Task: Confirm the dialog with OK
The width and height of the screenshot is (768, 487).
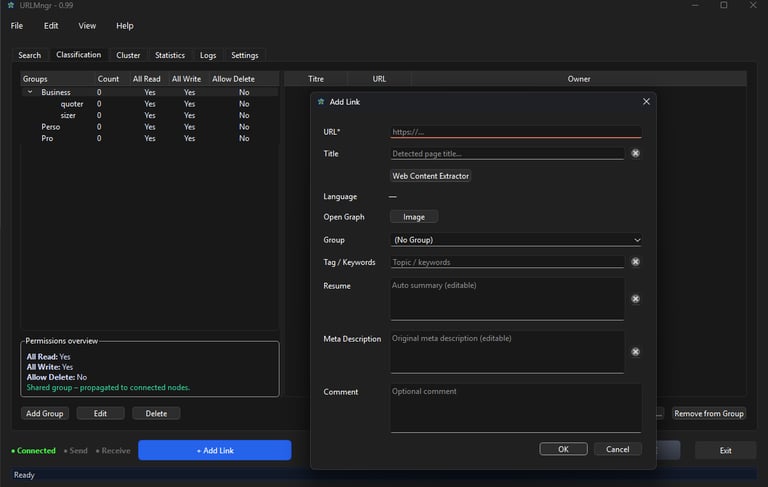Action: tap(563, 449)
